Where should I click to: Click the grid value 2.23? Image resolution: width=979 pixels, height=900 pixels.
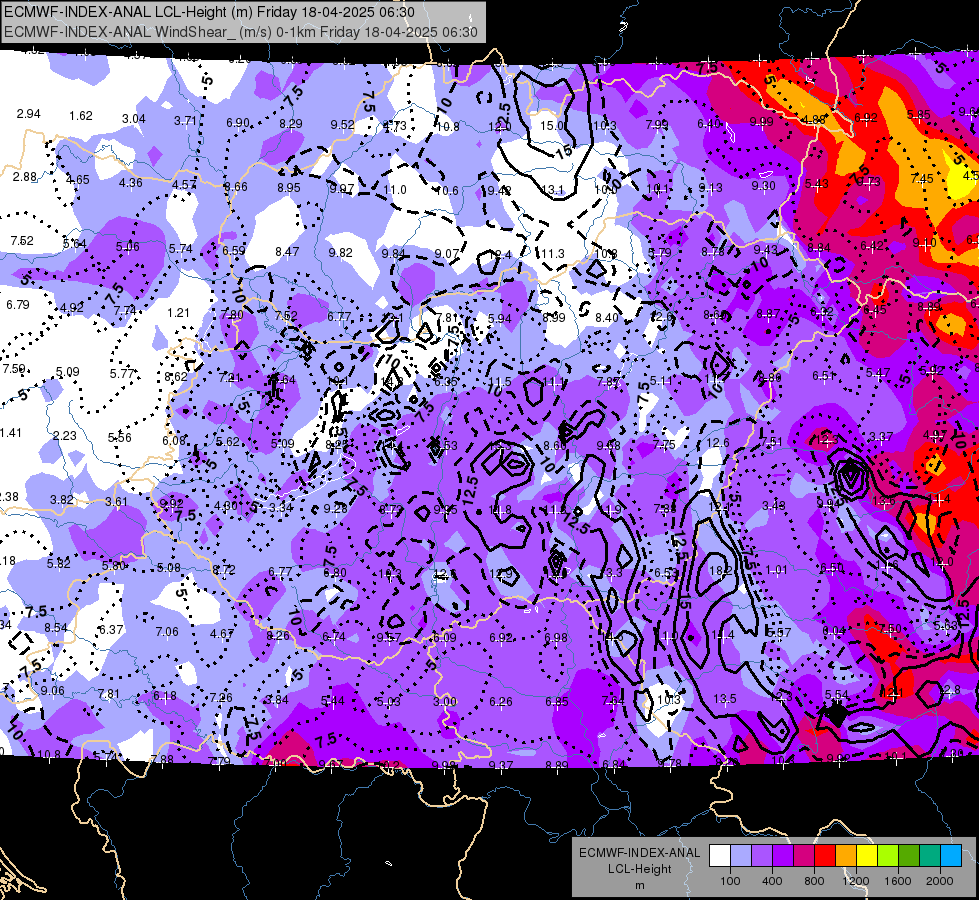tap(65, 435)
